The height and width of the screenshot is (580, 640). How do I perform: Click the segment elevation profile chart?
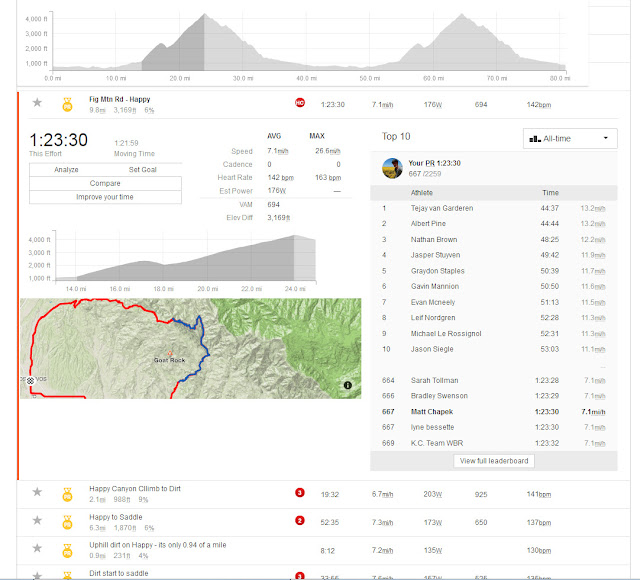[186, 258]
